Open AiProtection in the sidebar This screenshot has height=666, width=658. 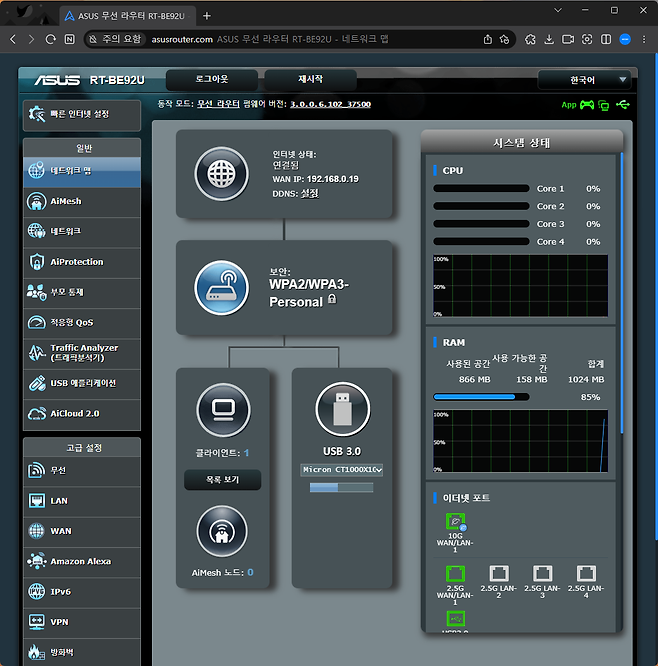[80, 262]
